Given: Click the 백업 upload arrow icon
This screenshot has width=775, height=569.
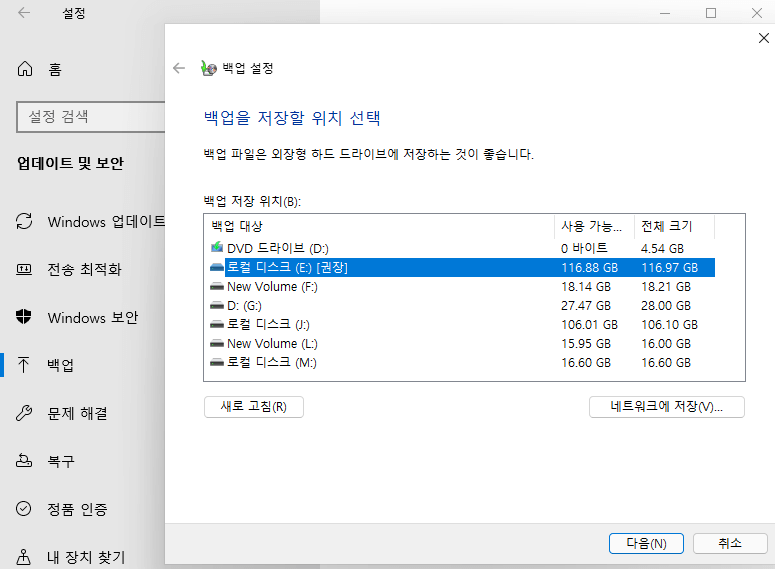Looking at the screenshot, I should click(23, 365).
